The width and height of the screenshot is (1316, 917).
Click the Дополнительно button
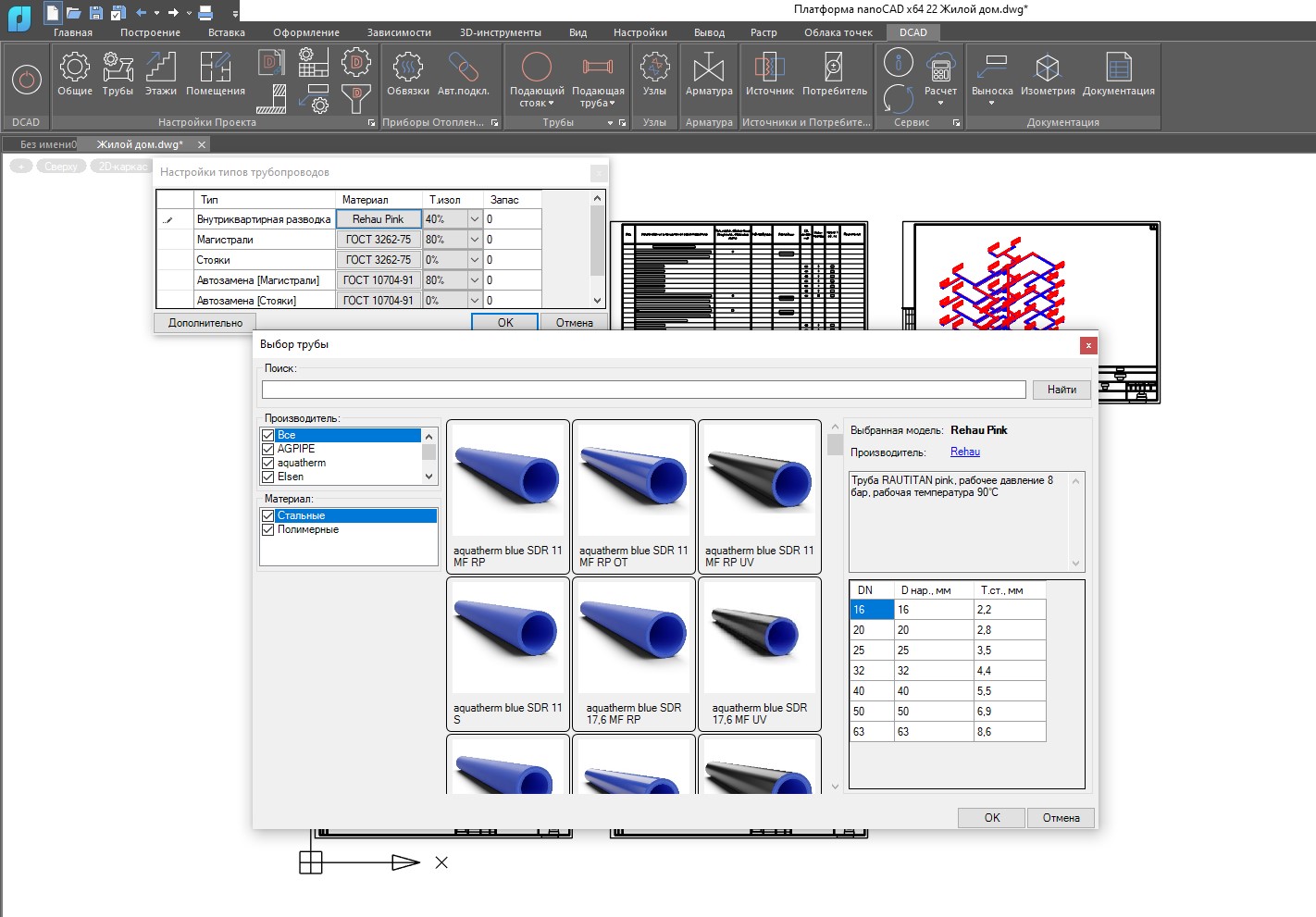tap(205, 323)
